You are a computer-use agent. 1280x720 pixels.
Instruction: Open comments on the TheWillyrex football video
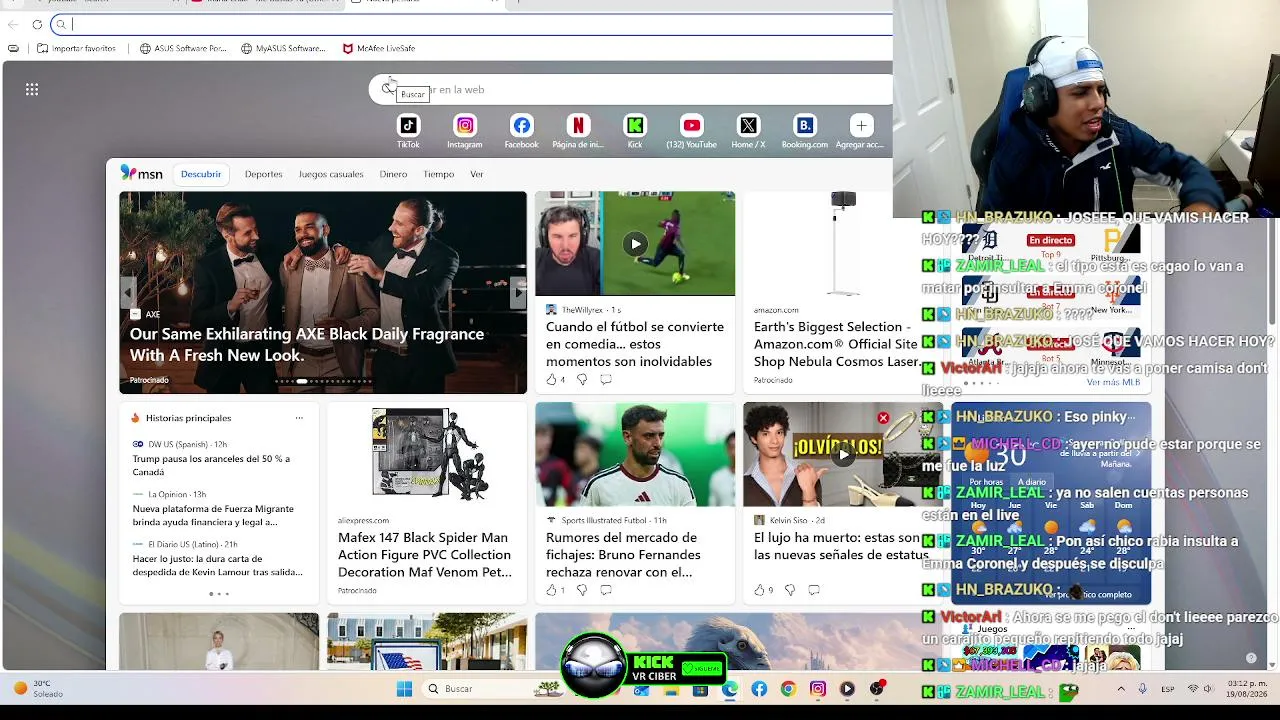coord(606,379)
